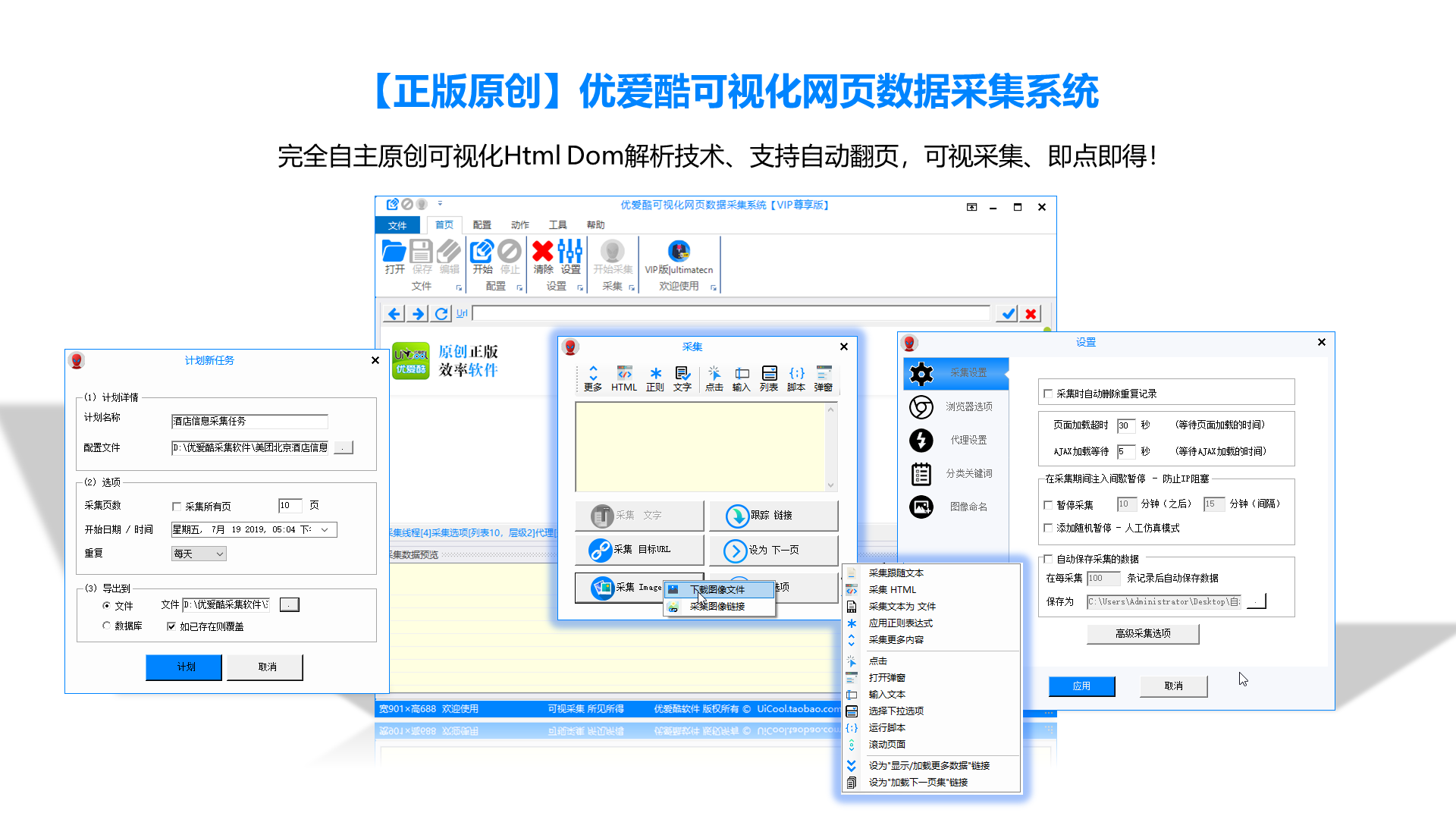This screenshot has width=1456, height=819.
Task: Click the 采集 目标URL button
Action: click(x=639, y=550)
